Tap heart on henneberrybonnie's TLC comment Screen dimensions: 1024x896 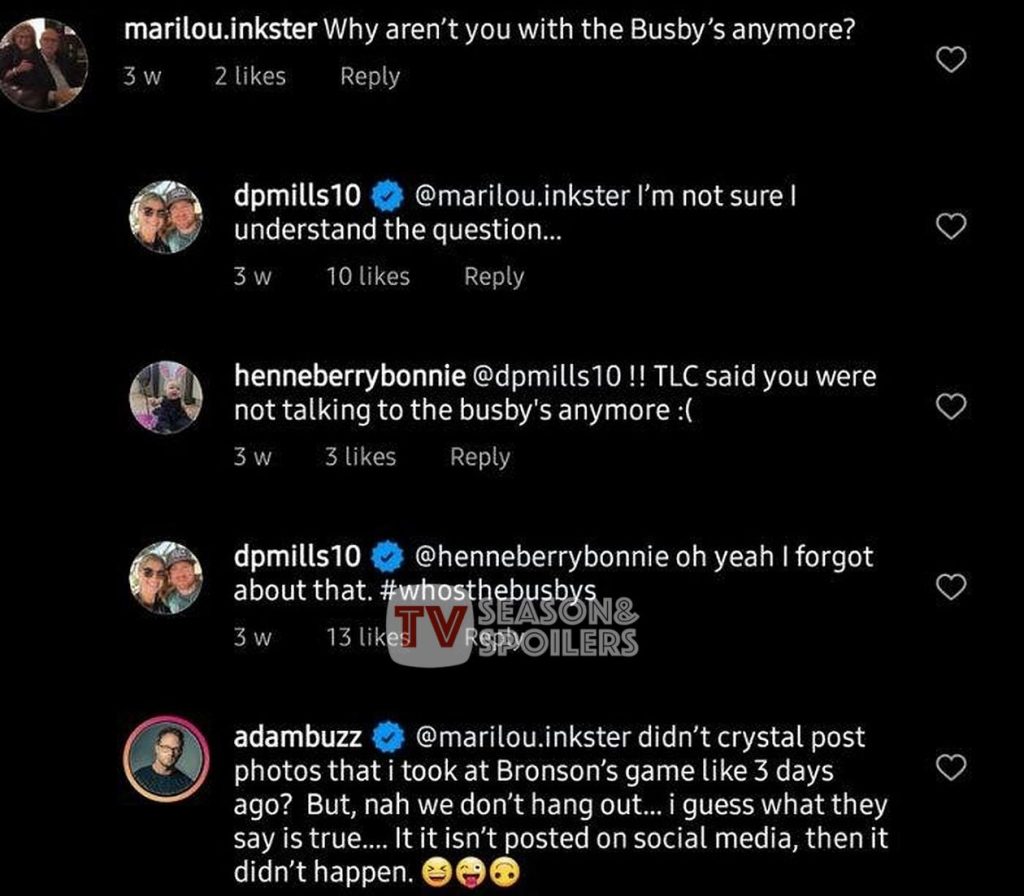coord(951,406)
